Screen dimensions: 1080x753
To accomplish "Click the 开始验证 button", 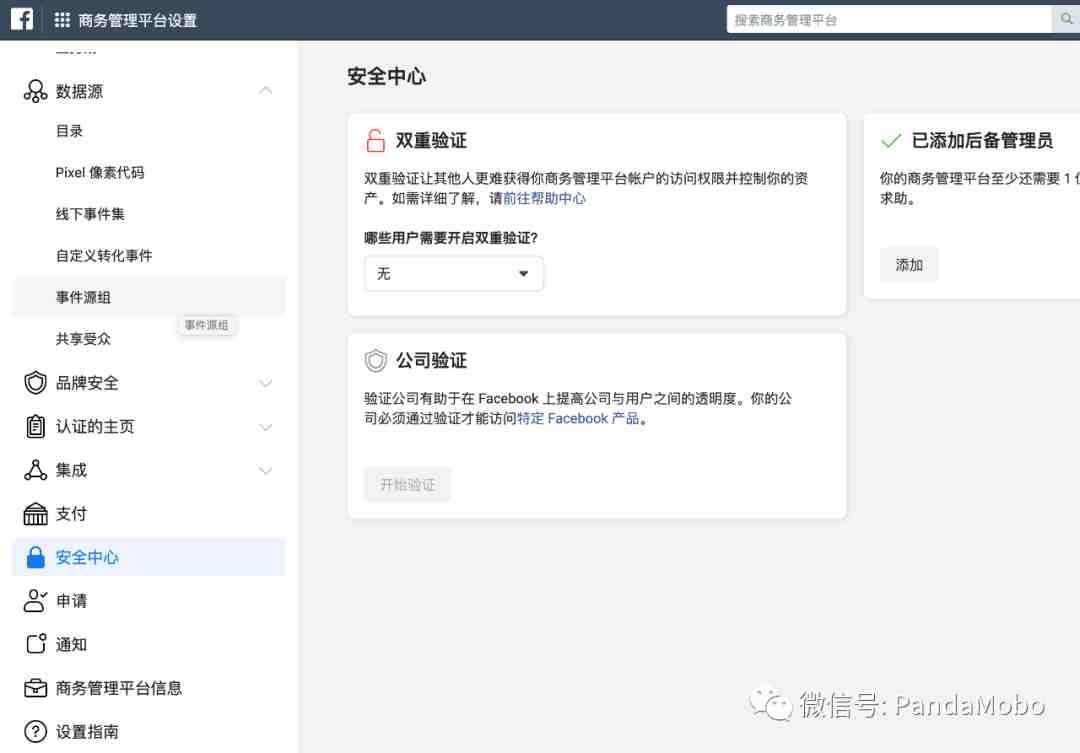I will 408,484.
